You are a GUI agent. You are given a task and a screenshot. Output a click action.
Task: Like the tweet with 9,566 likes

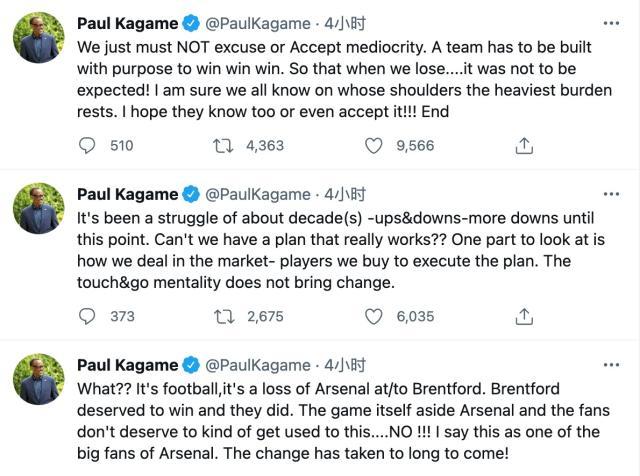point(374,146)
